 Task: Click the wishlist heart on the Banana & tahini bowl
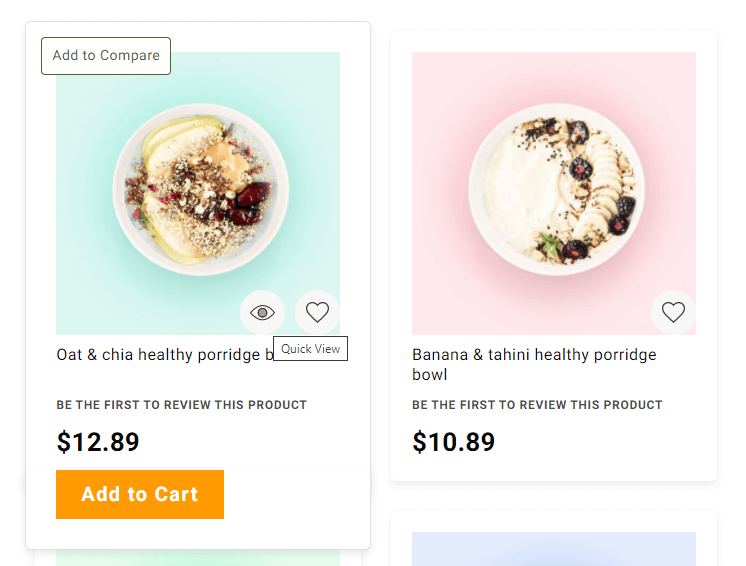(673, 313)
